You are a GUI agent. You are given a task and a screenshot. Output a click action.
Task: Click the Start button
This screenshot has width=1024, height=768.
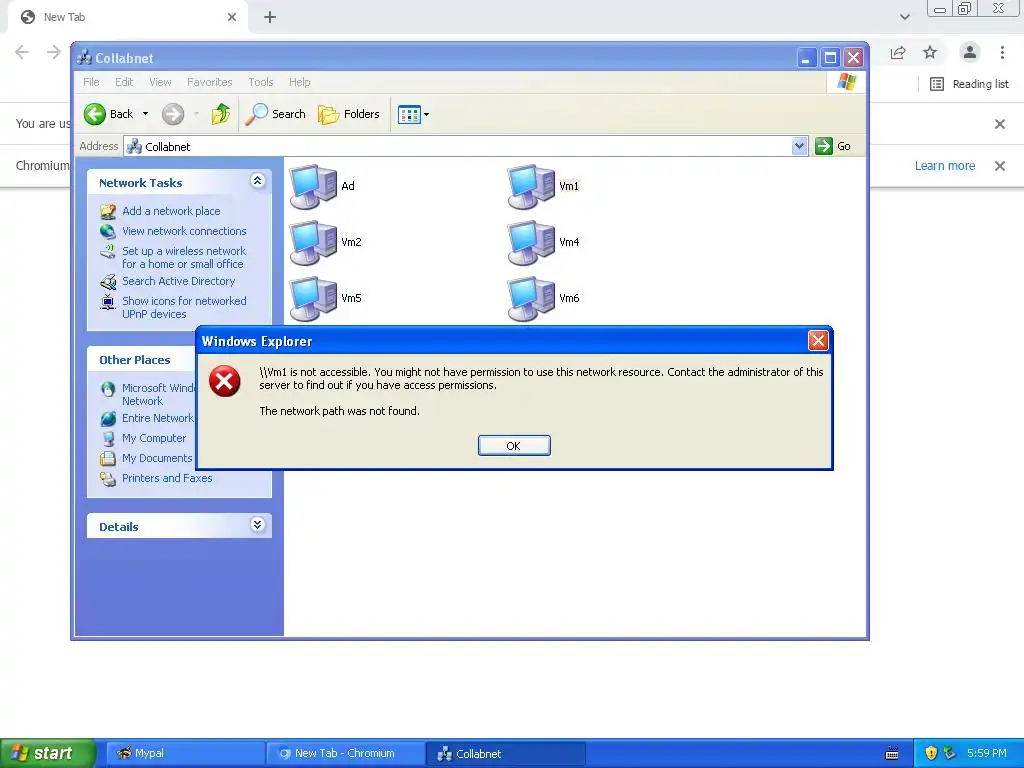pos(48,753)
